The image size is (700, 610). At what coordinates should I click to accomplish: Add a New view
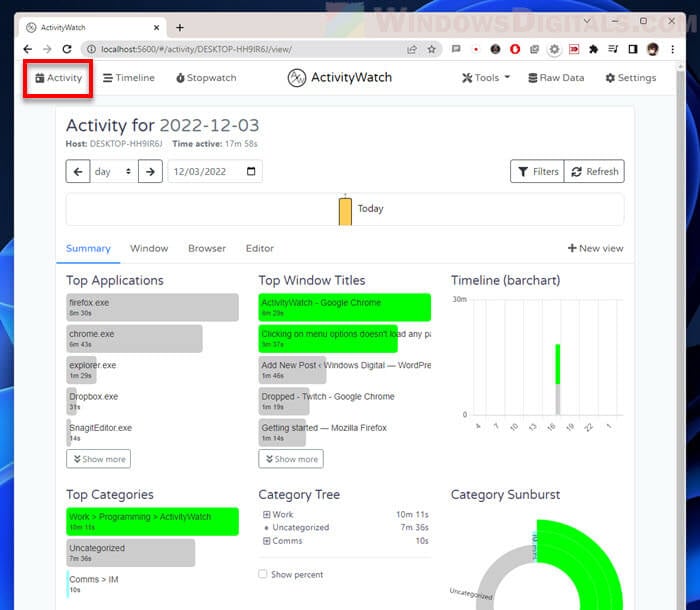tap(596, 249)
